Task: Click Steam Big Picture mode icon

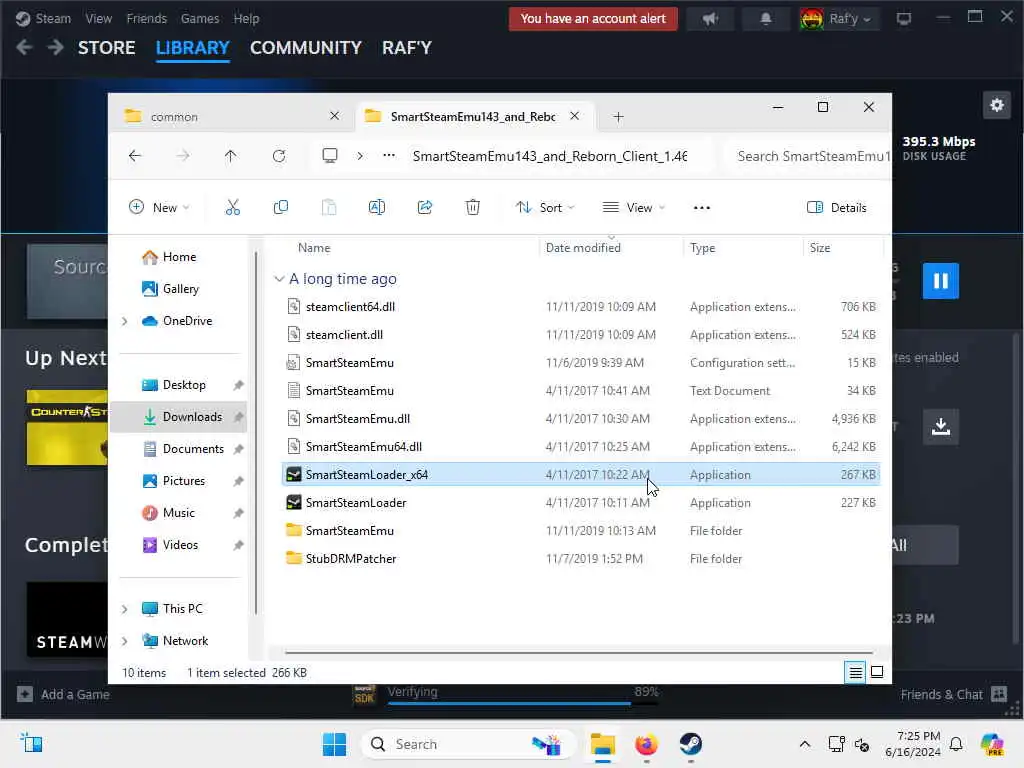Action: (903, 19)
